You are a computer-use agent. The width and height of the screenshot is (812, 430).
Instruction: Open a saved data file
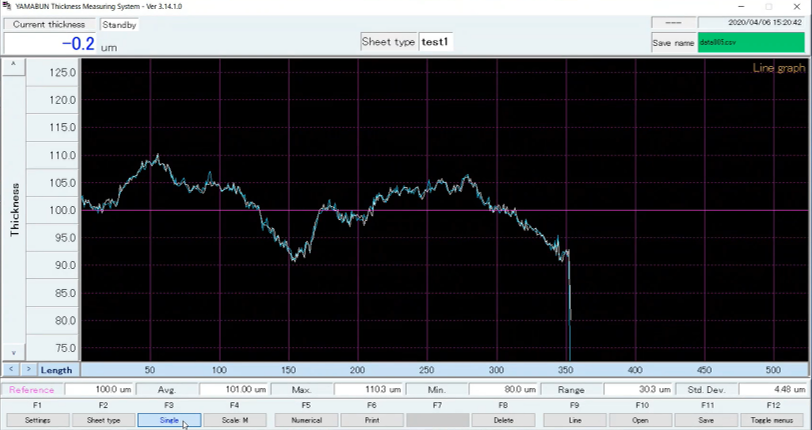pos(641,421)
